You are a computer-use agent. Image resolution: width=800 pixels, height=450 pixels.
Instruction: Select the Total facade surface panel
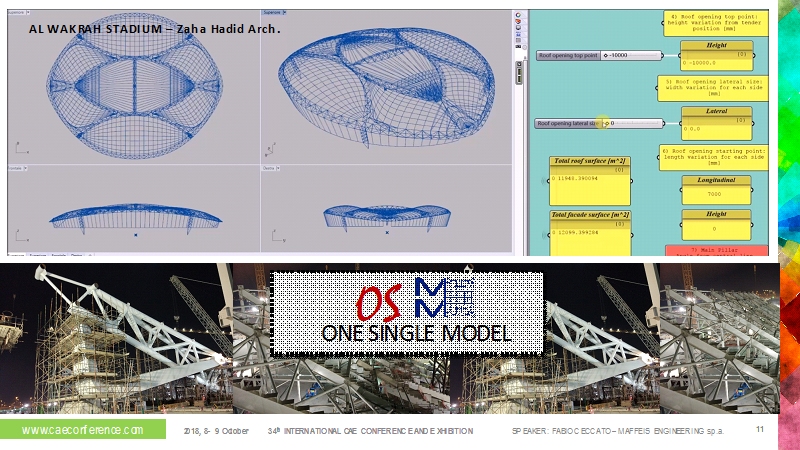click(x=588, y=232)
